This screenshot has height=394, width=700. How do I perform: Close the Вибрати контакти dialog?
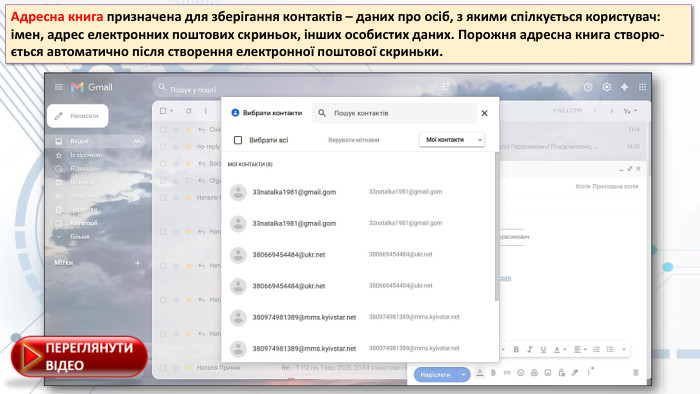[x=484, y=113]
